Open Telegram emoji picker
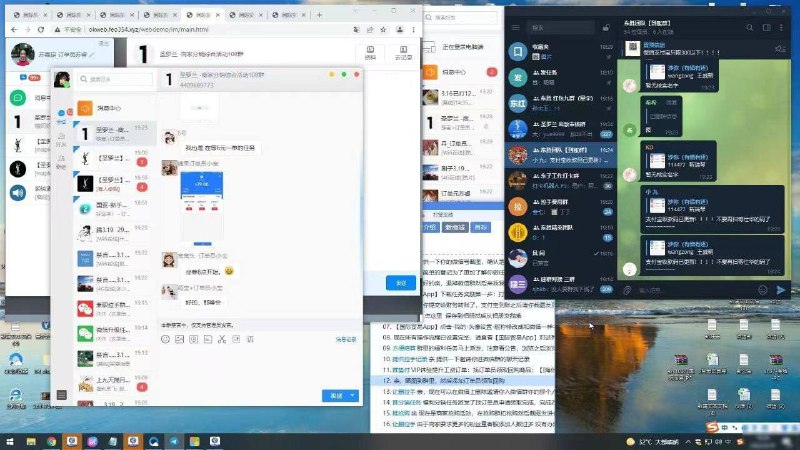This screenshot has width=800, height=450. (763, 290)
